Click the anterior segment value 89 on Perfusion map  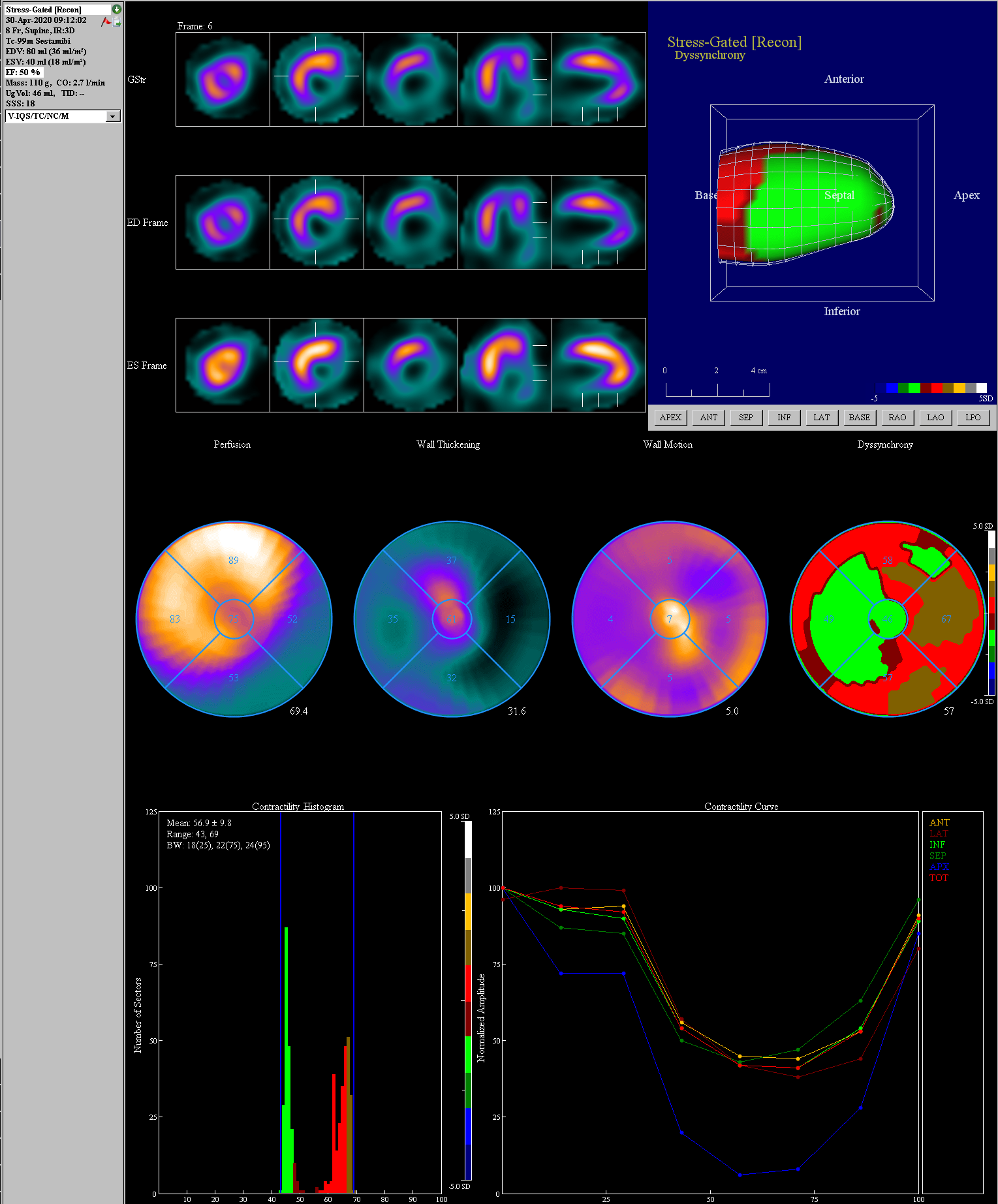234,561
